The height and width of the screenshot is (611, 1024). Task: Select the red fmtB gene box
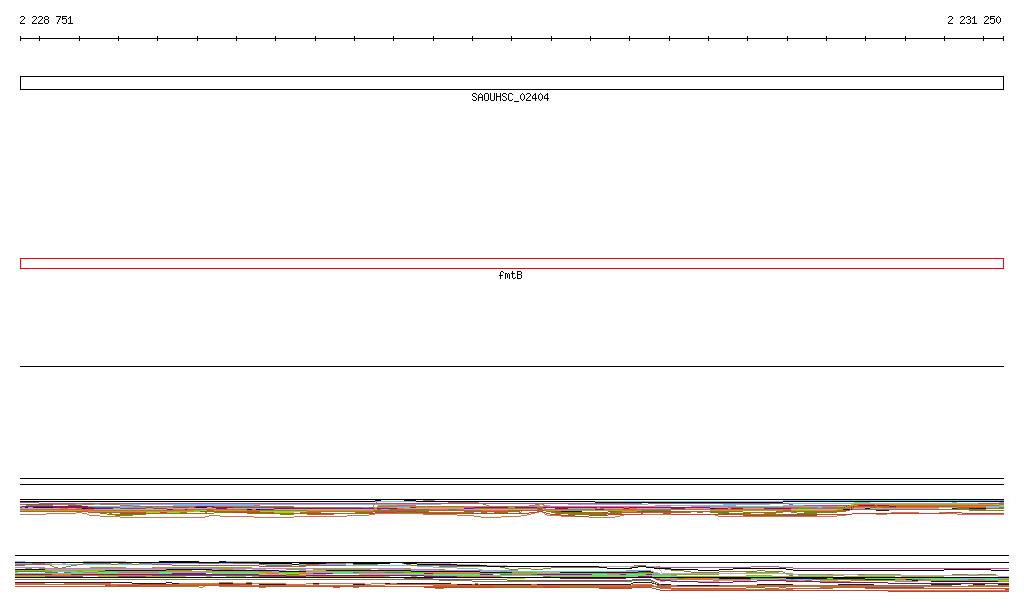[512, 264]
